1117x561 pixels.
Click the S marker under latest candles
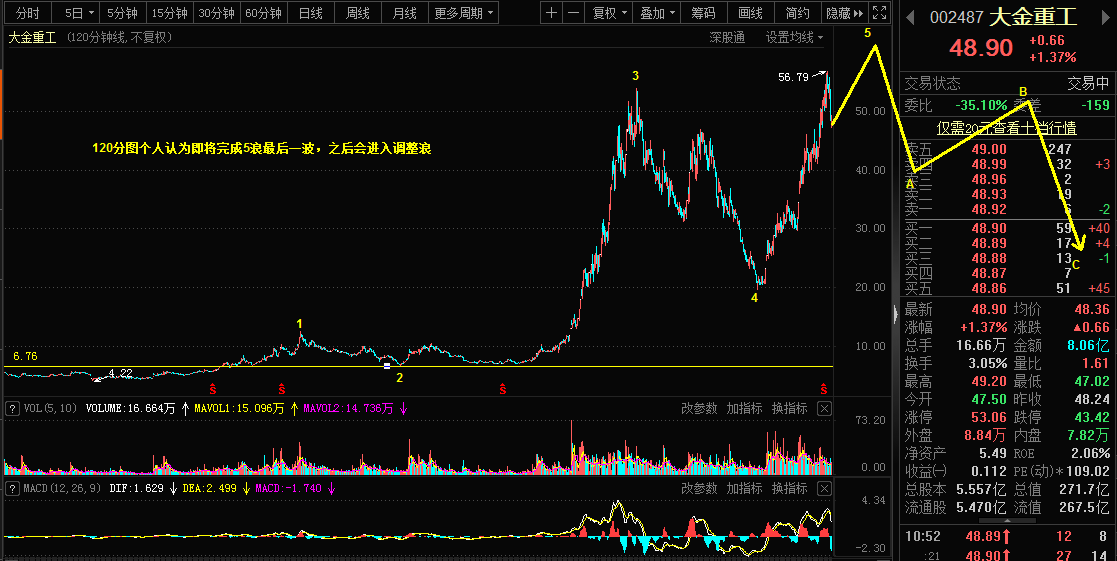(824, 389)
